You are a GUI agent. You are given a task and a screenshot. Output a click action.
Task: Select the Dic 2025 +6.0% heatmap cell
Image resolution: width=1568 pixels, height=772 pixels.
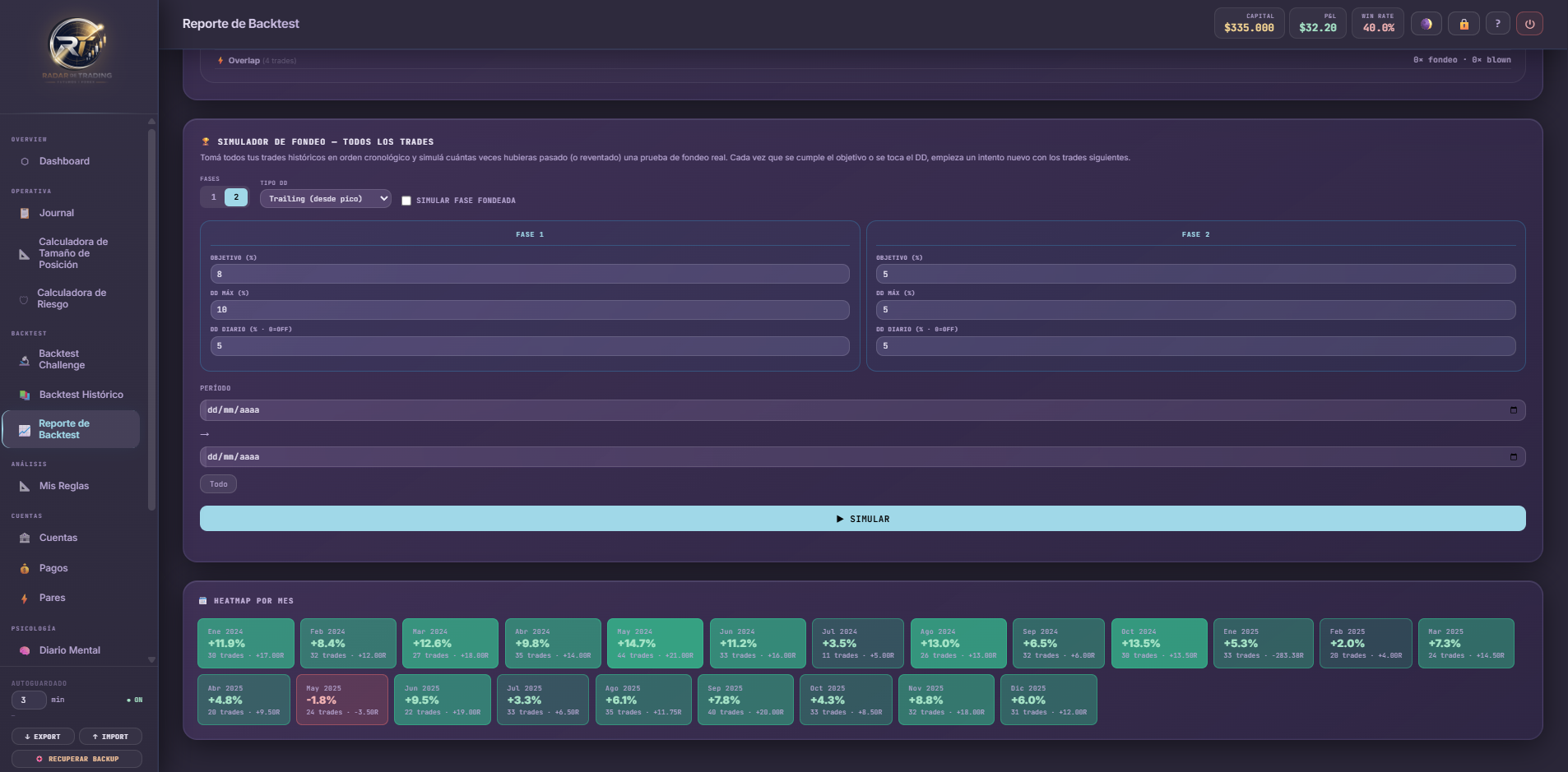tap(1049, 700)
